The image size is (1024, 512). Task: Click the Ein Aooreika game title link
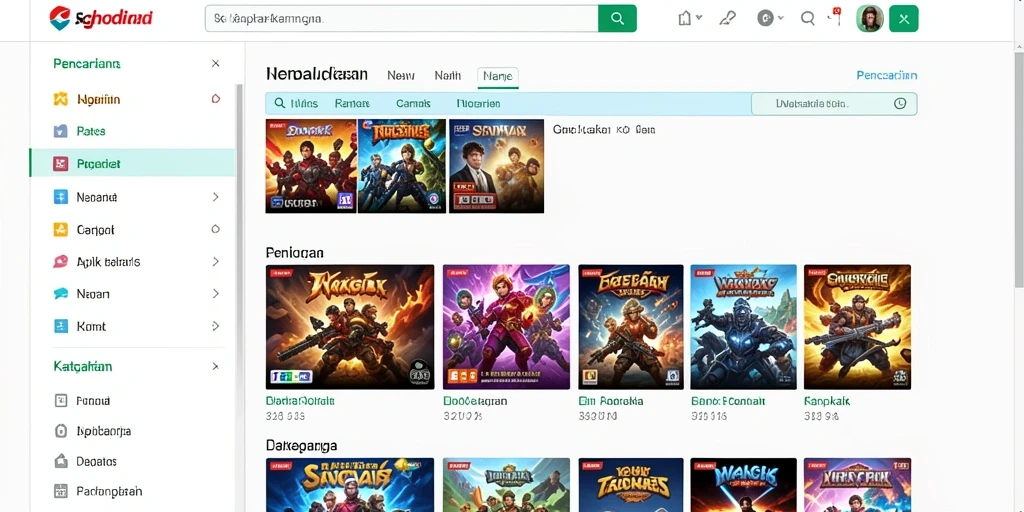(x=611, y=401)
